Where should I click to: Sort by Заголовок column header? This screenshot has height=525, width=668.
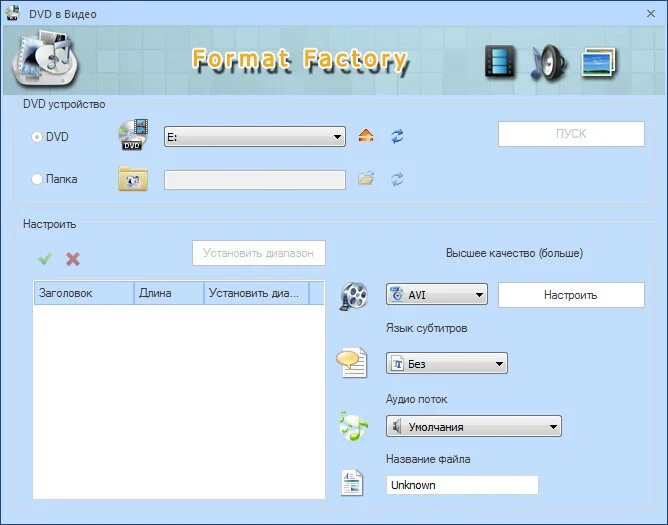[84, 293]
